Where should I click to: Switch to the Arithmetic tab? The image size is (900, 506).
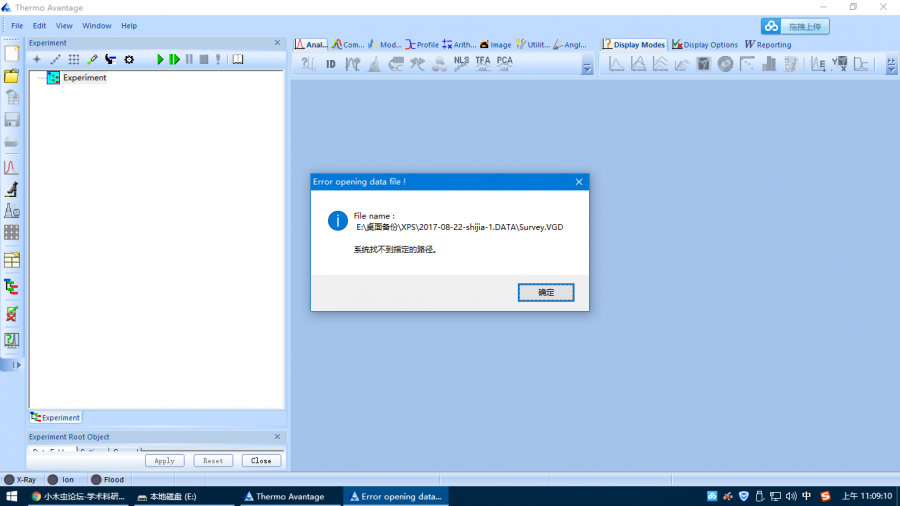tap(459, 44)
